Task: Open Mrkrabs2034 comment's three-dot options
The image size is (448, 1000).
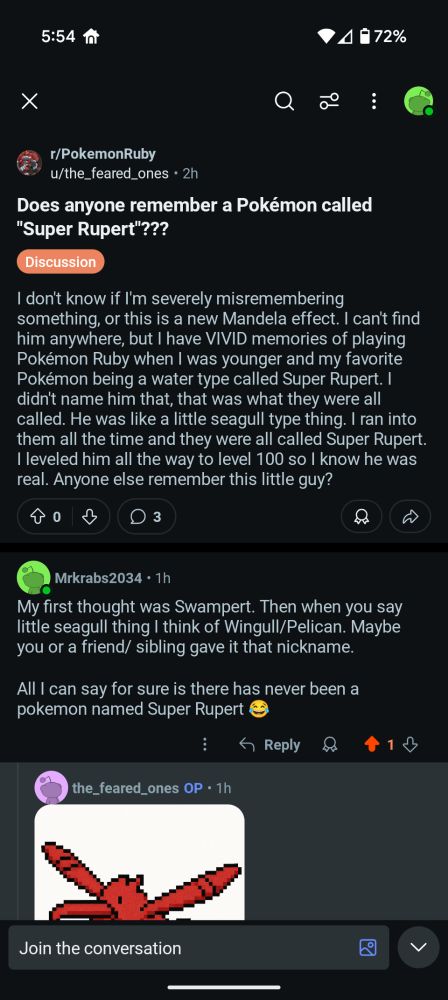Action: click(x=205, y=744)
